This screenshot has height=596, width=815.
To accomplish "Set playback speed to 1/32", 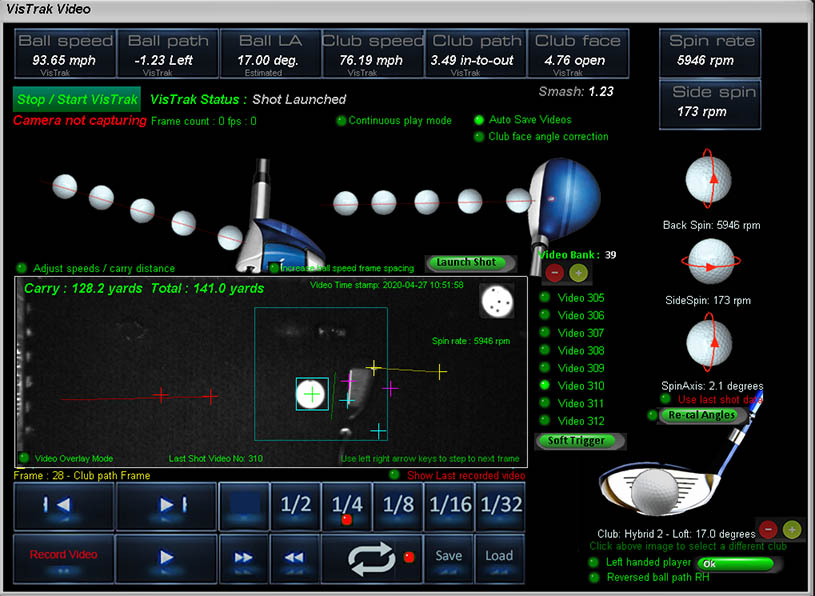I will click(500, 506).
